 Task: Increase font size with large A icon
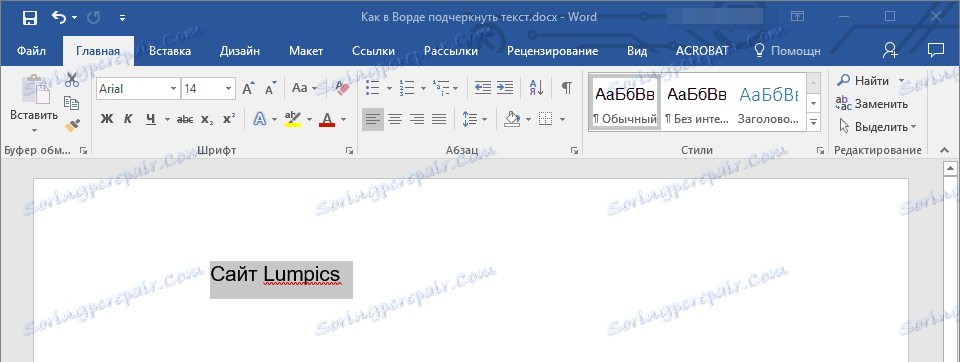pyautogui.click(x=248, y=89)
